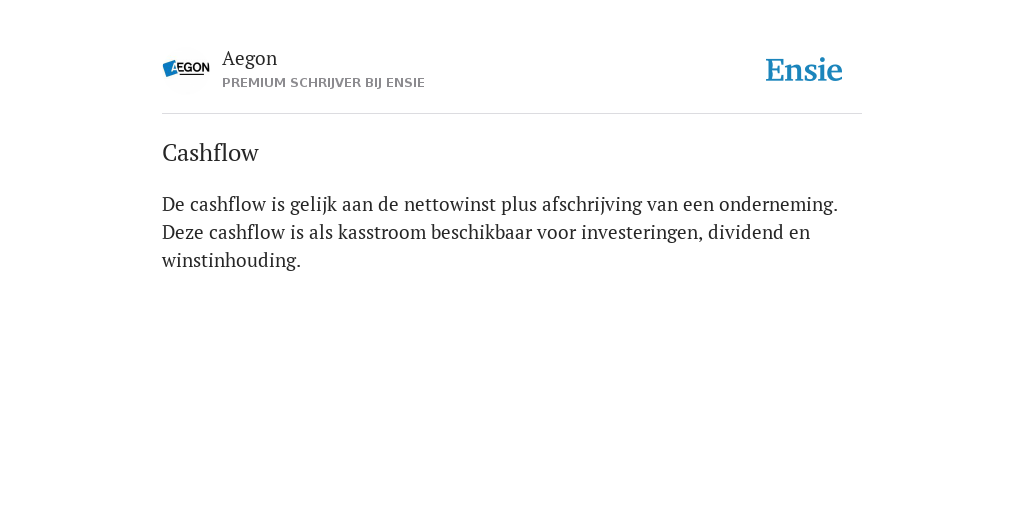Click the word beschikbaar in the paragraph
The width and height of the screenshot is (1024, 512).
[481, 232]
